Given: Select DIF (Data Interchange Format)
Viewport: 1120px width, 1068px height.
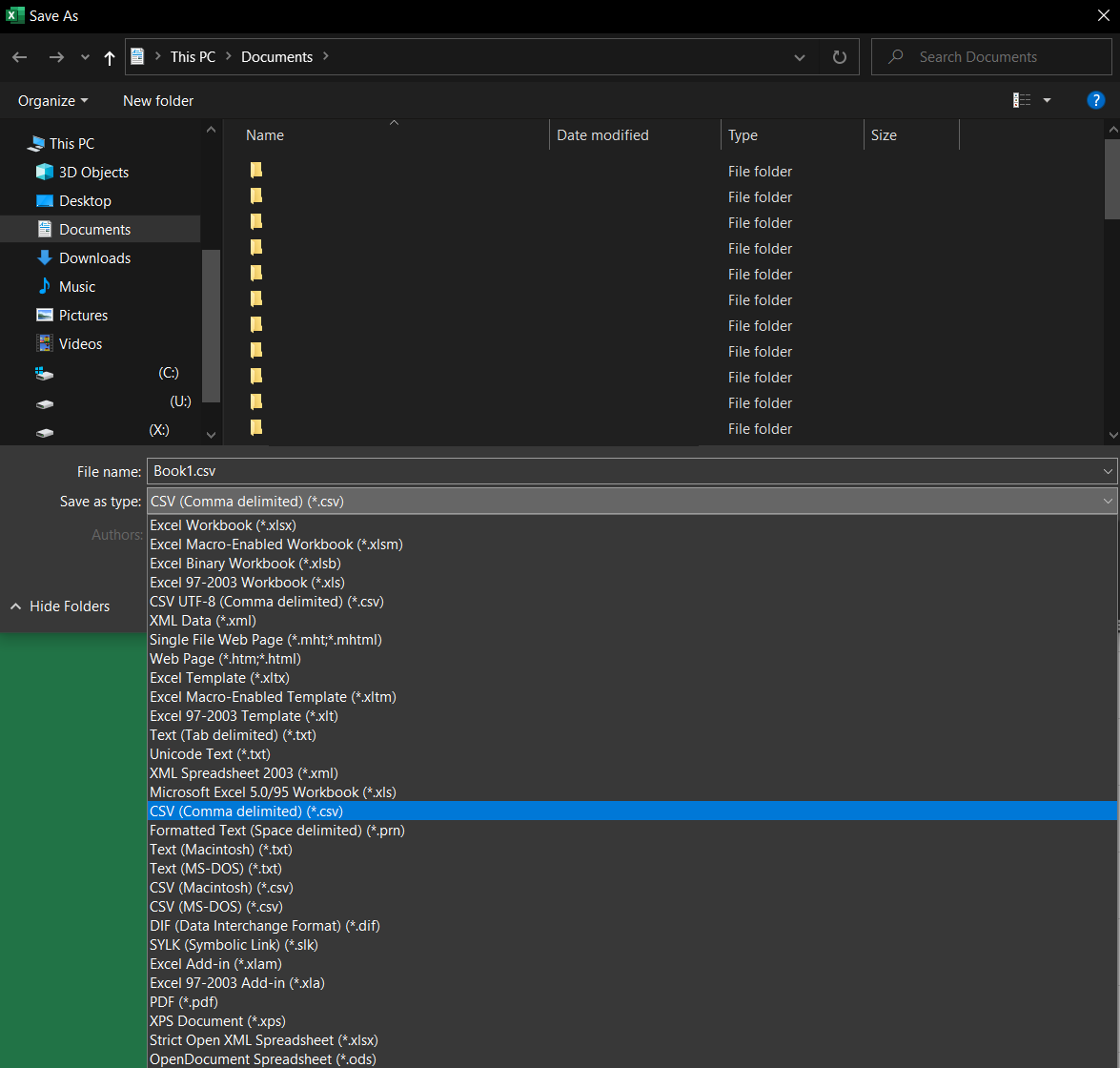Looking at the screenshot, I should 632,926.
